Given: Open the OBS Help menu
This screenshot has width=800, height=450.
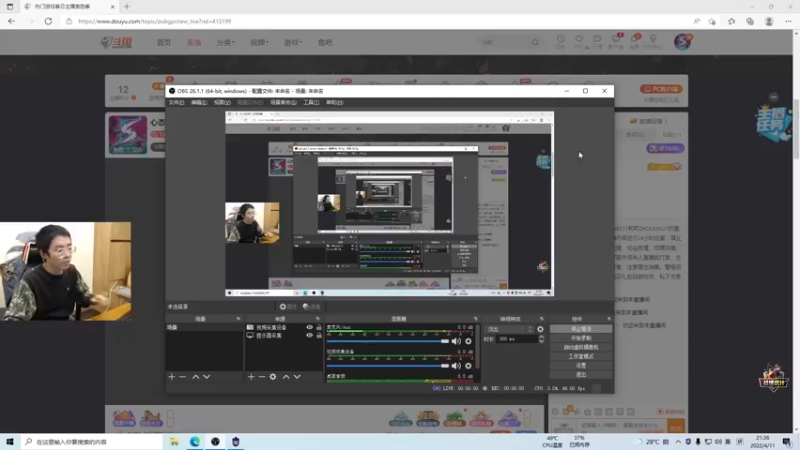Looking at the screenshot, I should (x=334, y=103).
